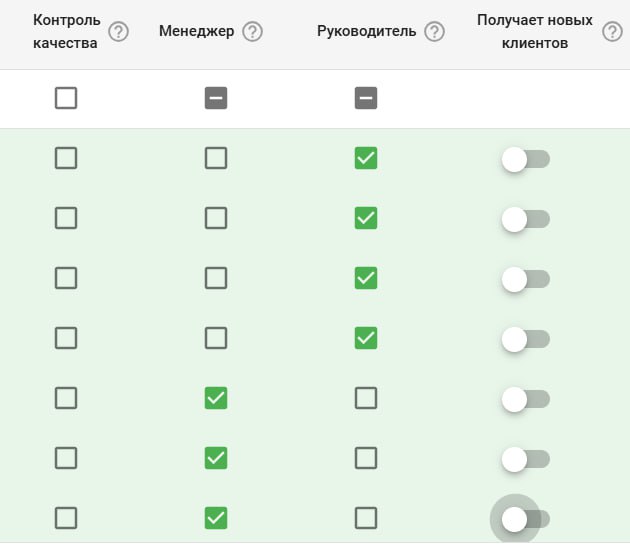
Task: Toggle the Менеджер select-all header checkbox
Action: click(x=216, y=98)
